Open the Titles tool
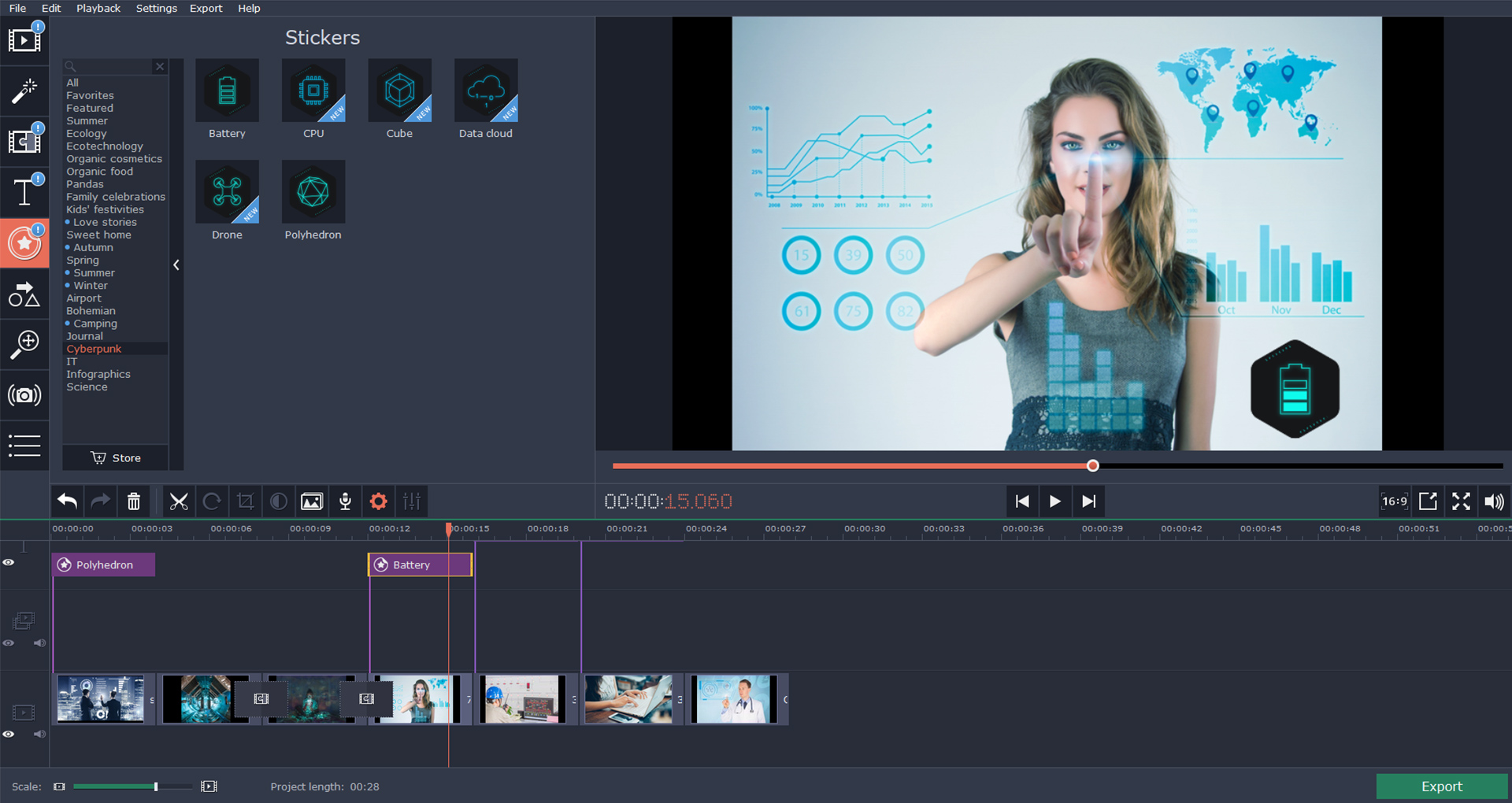Screen dimensions: 1512x803 click(x=25, y=191)
